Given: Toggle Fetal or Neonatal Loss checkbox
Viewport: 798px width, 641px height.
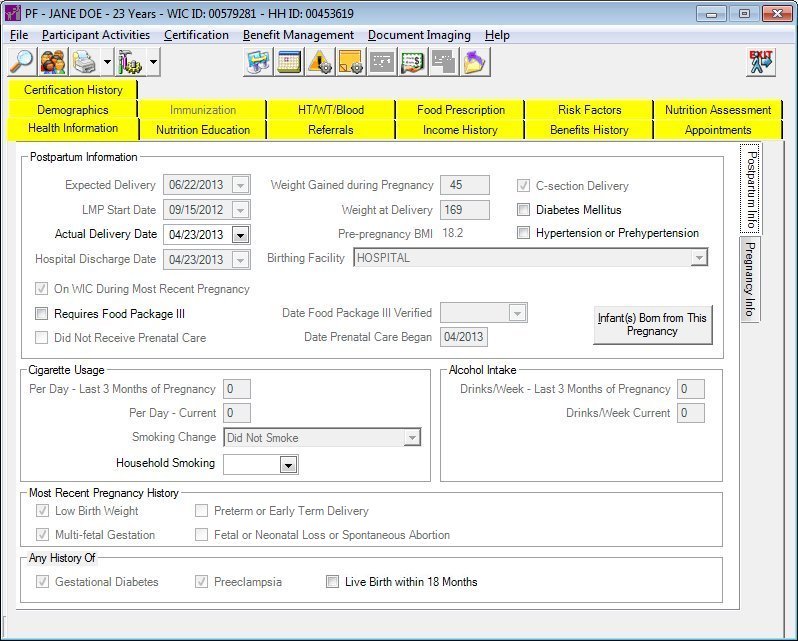Looking at the screenshot, I should [x=202, y=534].
